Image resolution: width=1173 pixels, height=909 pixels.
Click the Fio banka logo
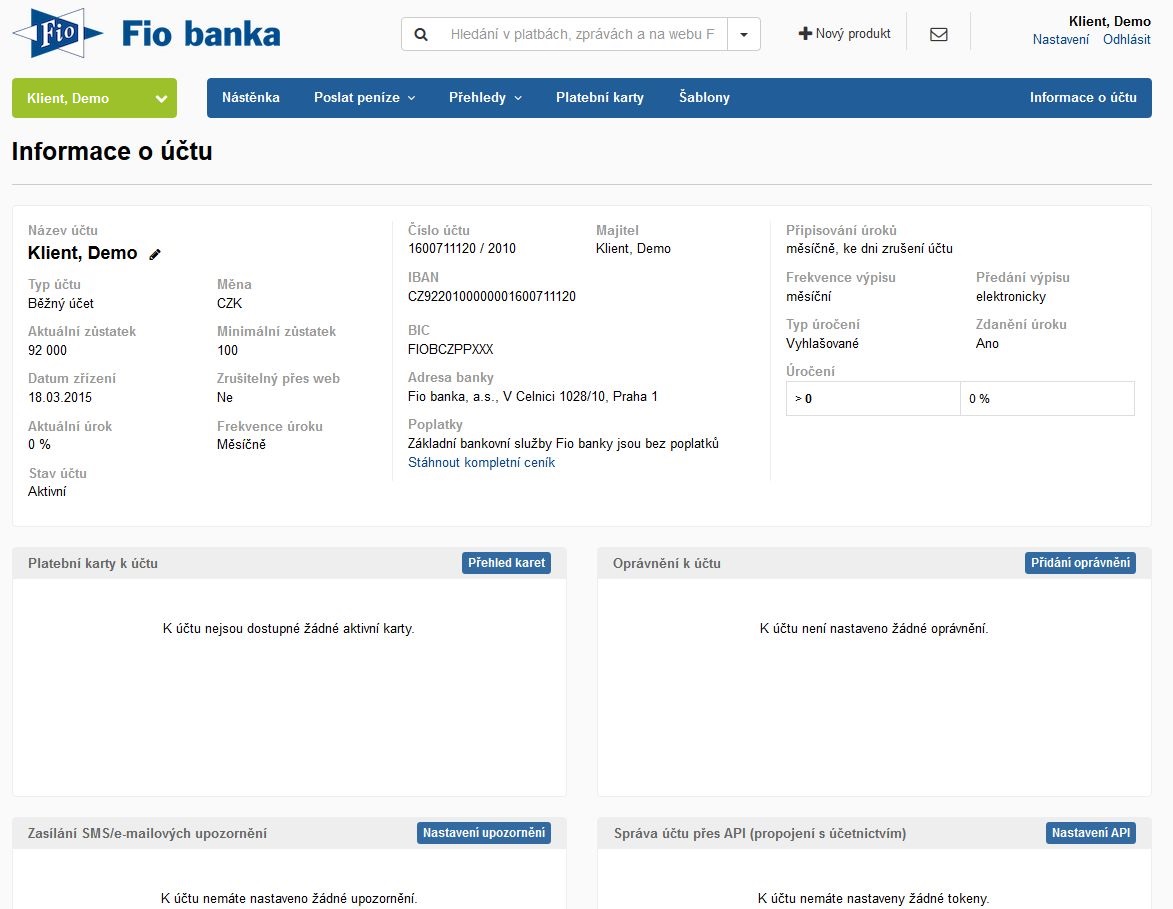(147, 33)
